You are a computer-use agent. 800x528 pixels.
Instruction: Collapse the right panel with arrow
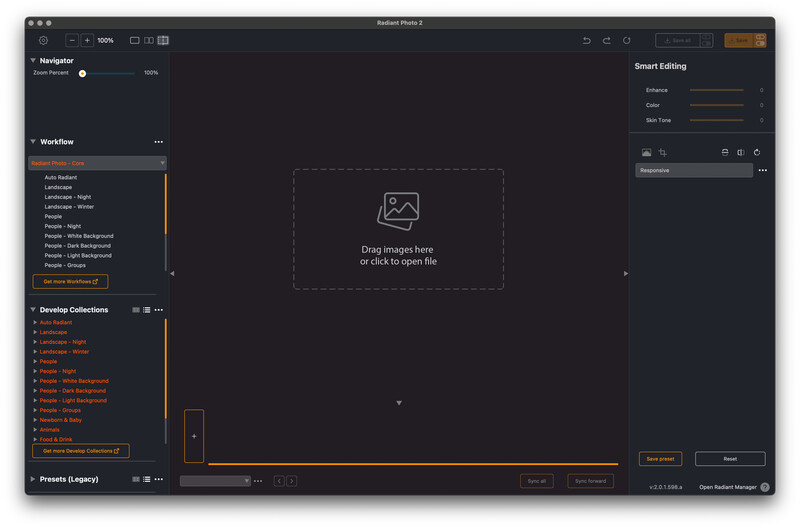pyautogui.click(x=626, y=273)
